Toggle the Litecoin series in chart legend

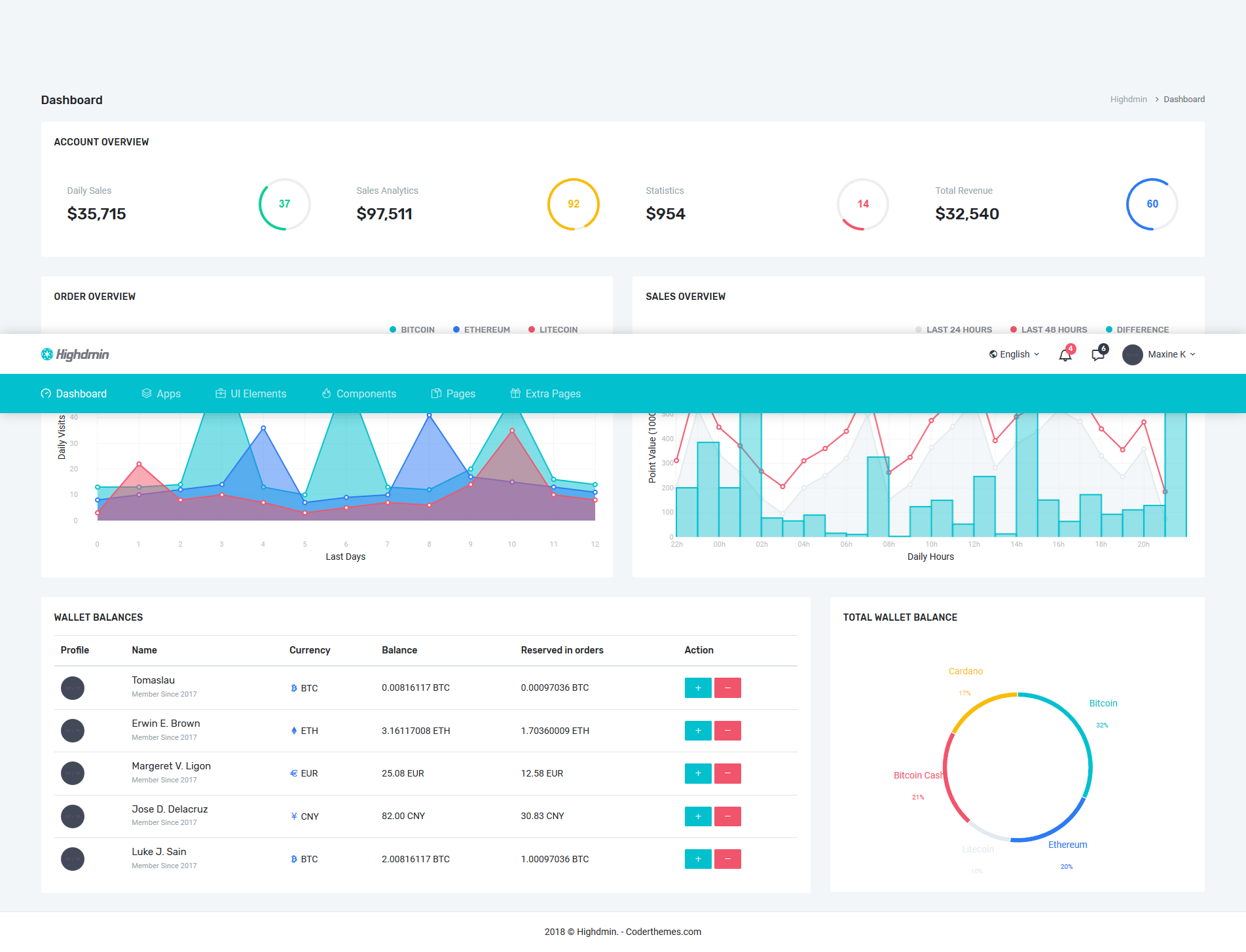tap(553, 329)
